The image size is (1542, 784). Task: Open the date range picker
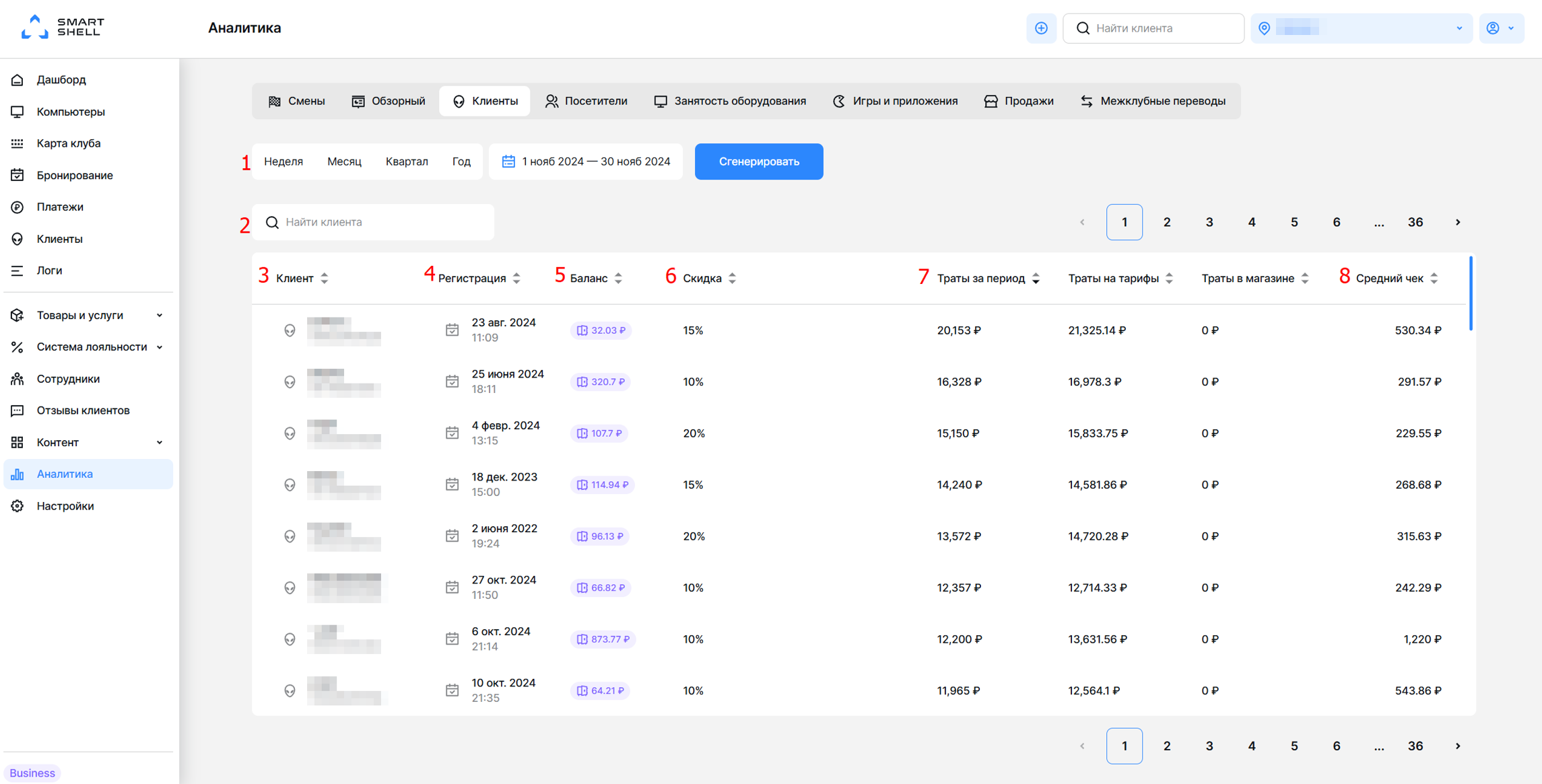pyautogui.click(x=586, y=162)
